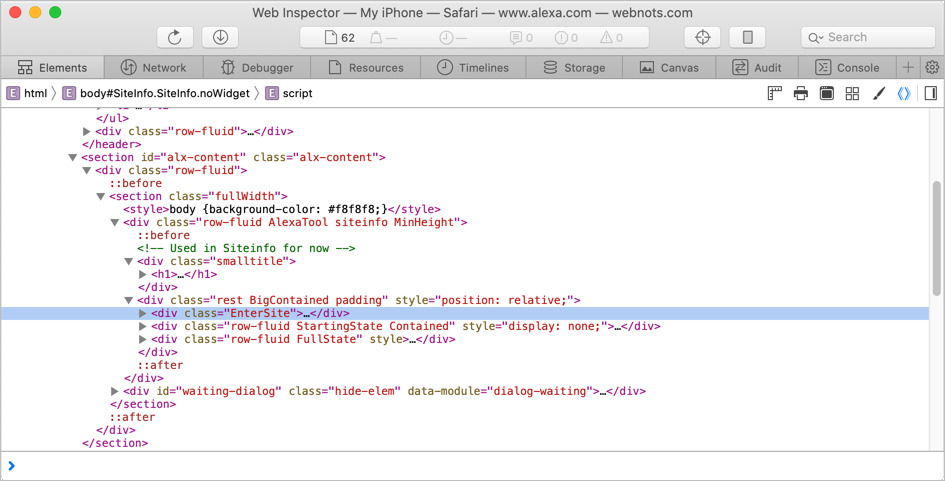
Task: Collapse the AlexaTool siteinfo MinHeight div
Action: coord(115,222)
